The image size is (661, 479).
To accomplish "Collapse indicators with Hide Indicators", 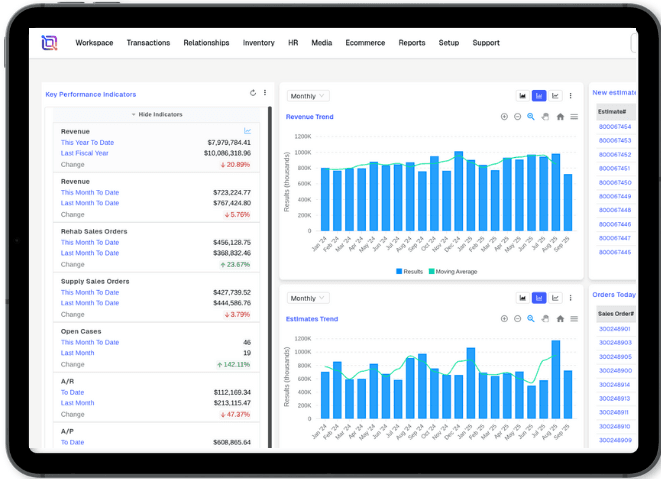I will [x=157, y=114].
